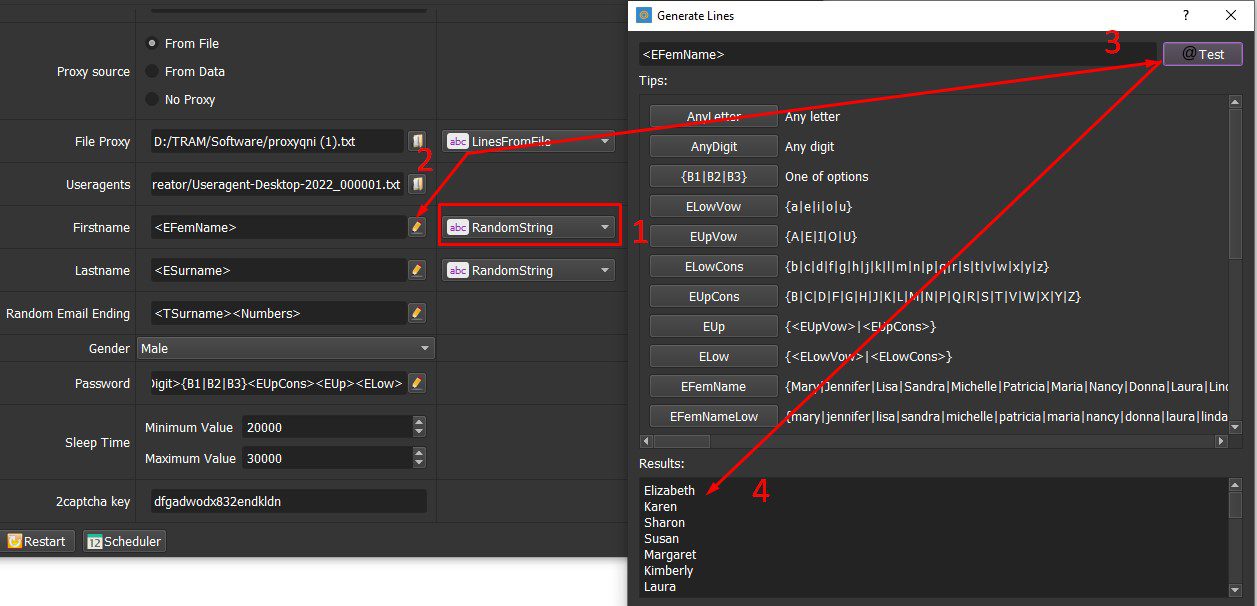Click the pencil edit icon beside Lastname
1257x606 pixels.
pos(417,270)
